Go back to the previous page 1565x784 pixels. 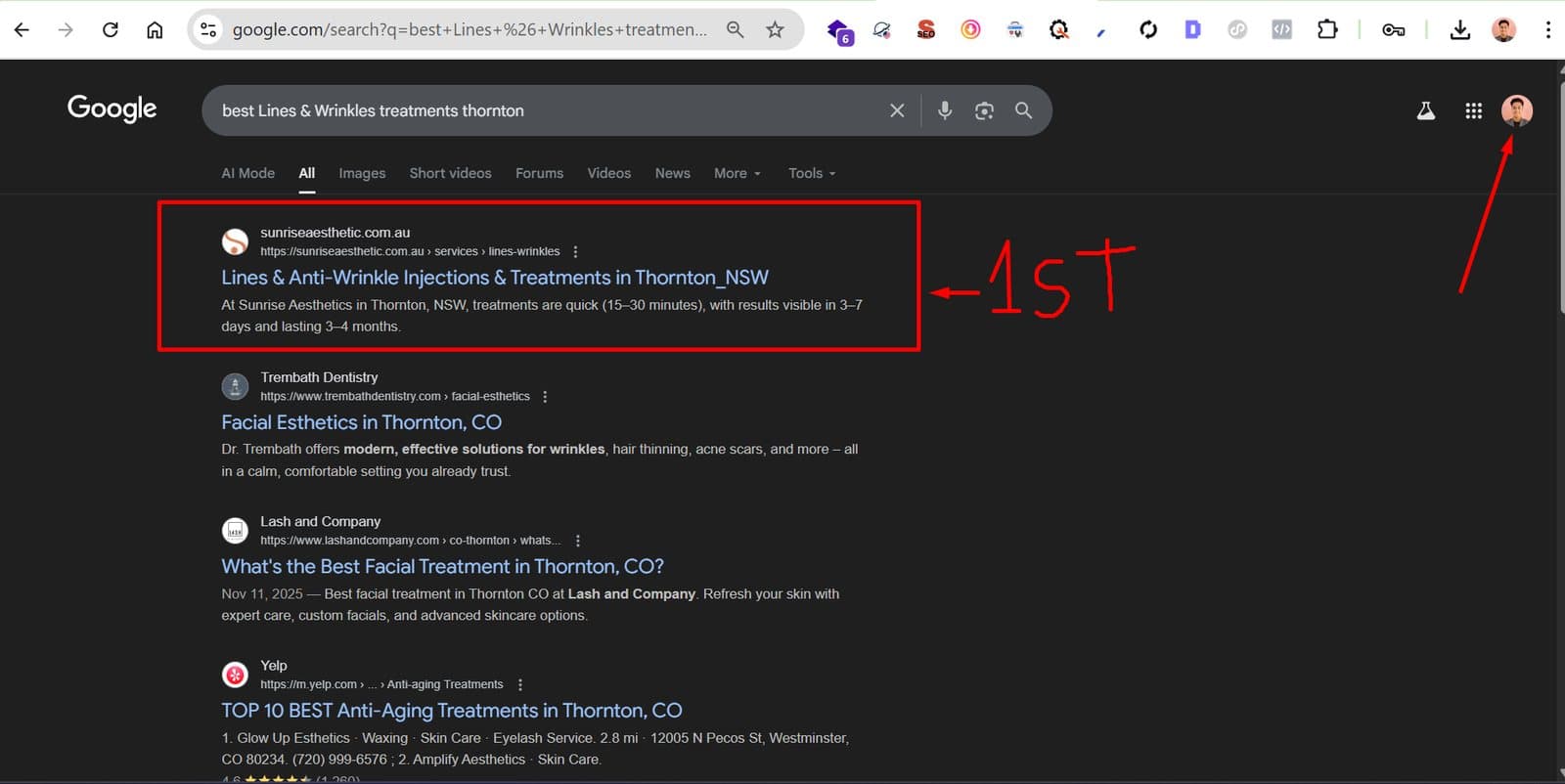22,29
